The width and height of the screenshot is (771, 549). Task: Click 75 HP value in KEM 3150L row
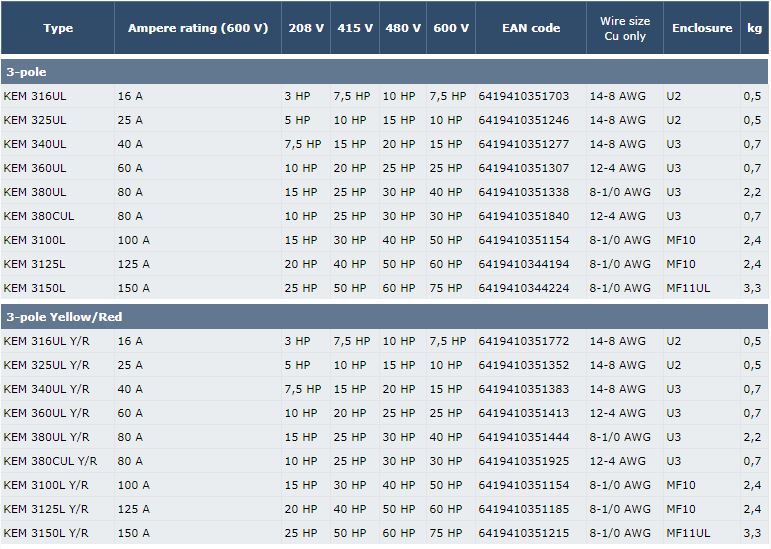click(446, 288)
